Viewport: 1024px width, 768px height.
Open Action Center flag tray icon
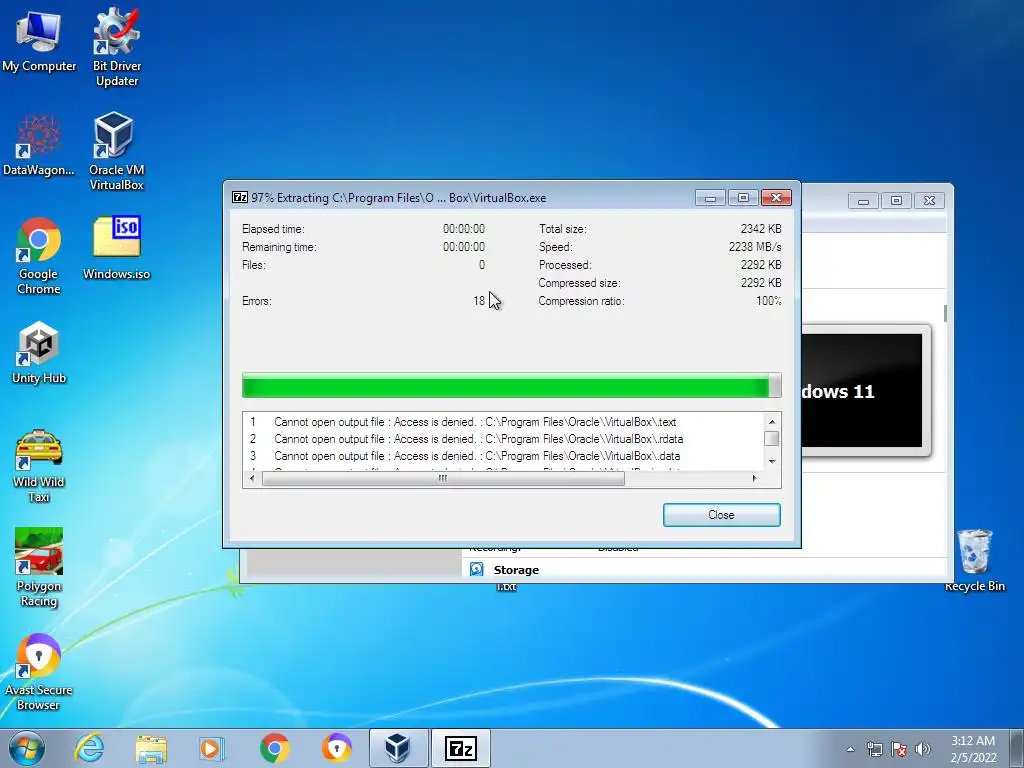pyautogui.click(x=899, y=749)
